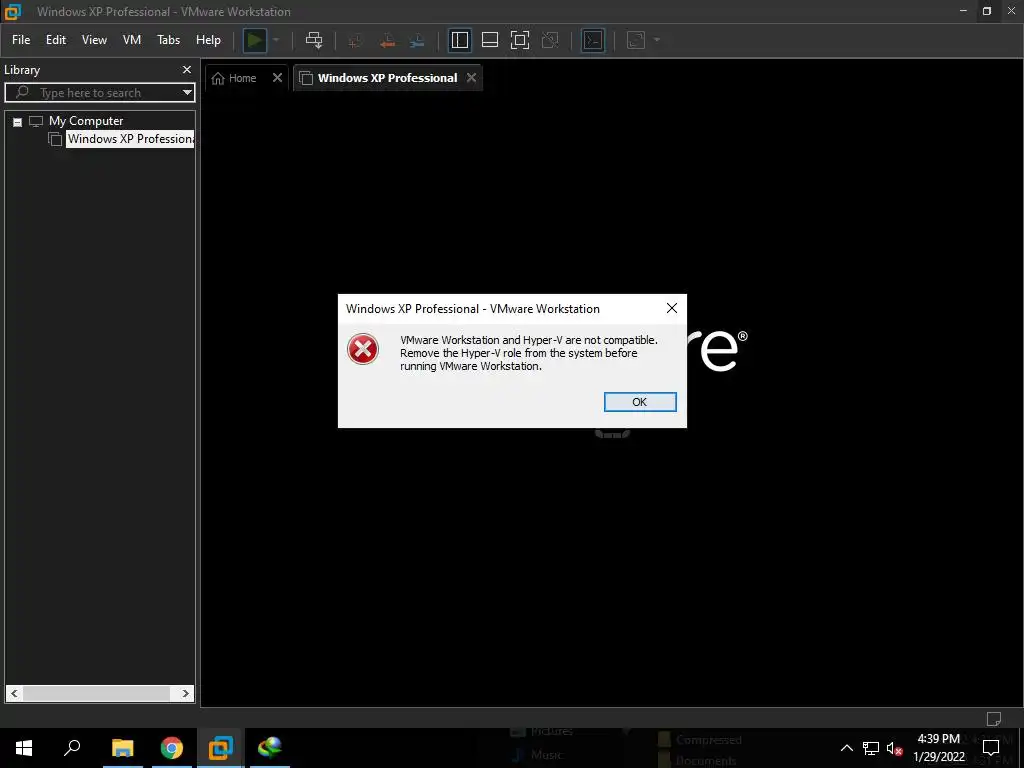1024x768 pixels.
Task: Click the Revert to Snapshot icon
Action: coord(387,40)
